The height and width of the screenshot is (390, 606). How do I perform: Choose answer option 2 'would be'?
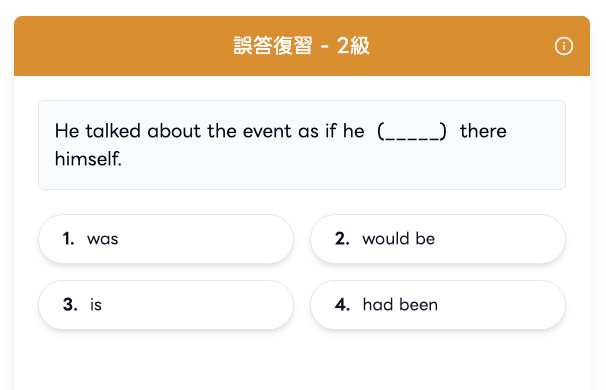pos(438,239)
